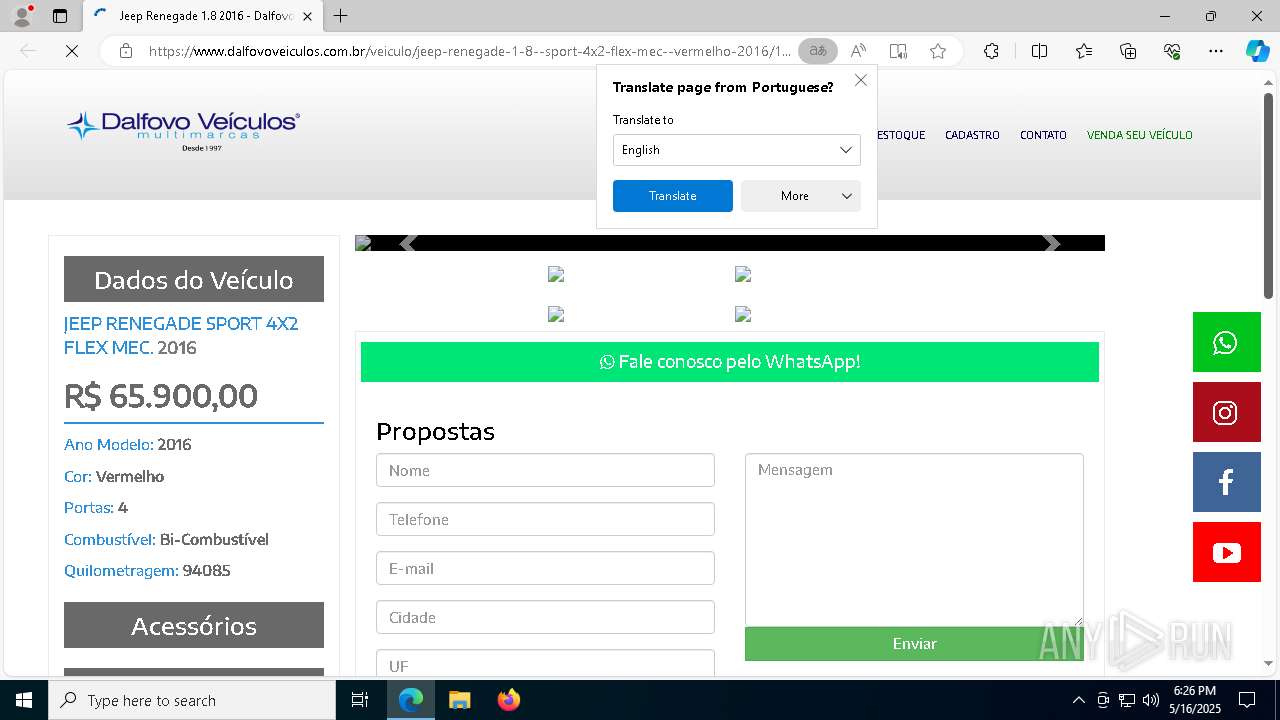This screenshot has height=720, width=1280.
Task: Click the Quilometragem: 94085 text
Action: tap(147, 571)
